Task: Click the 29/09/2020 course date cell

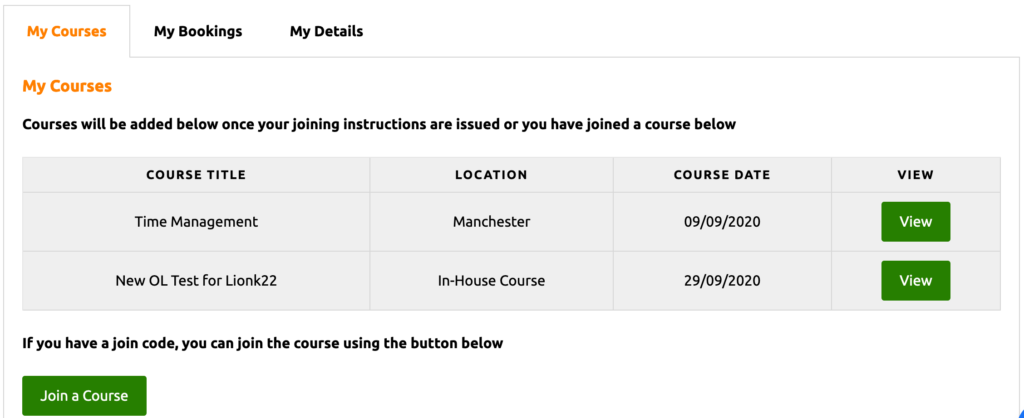Action: 722,281
